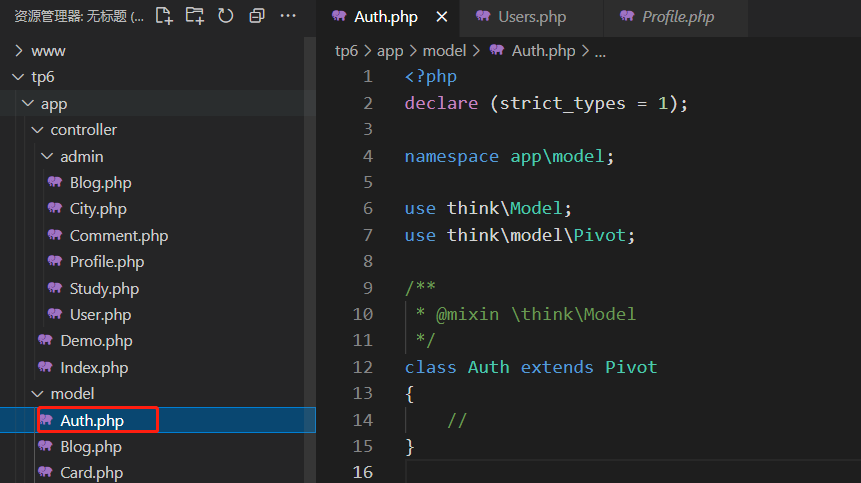Click 'Model' in use statement on line 6
This screenshot has width=861, height=483.
tap(536, 209)
